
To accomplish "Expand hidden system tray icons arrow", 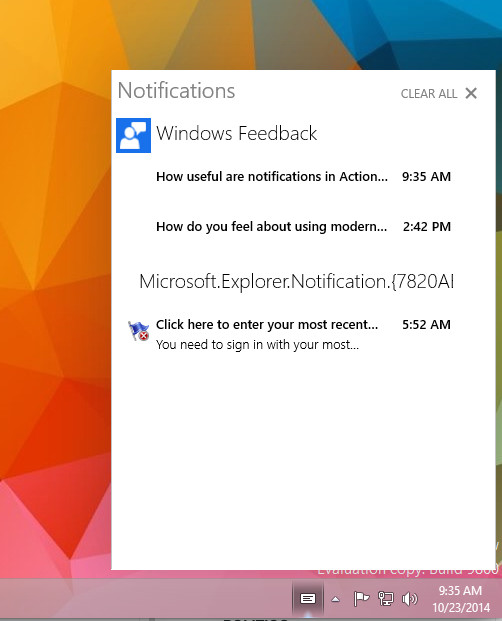I will pyautogui.click(x=335, y=599).
